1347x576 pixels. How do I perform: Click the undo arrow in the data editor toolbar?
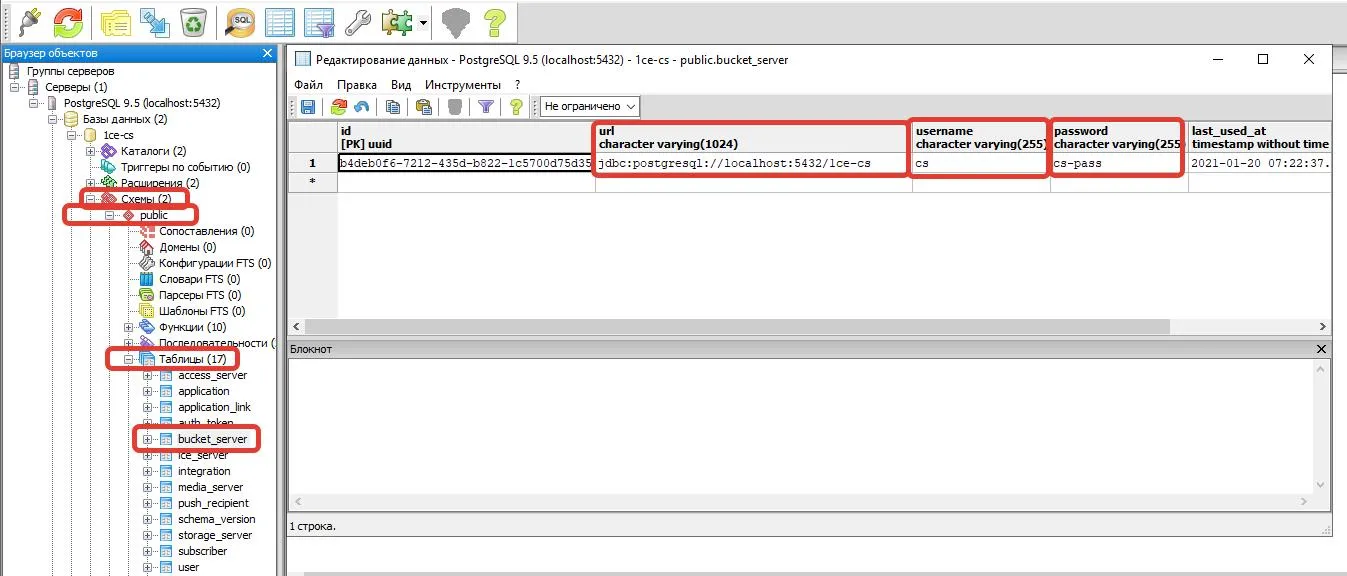(362, 106)
